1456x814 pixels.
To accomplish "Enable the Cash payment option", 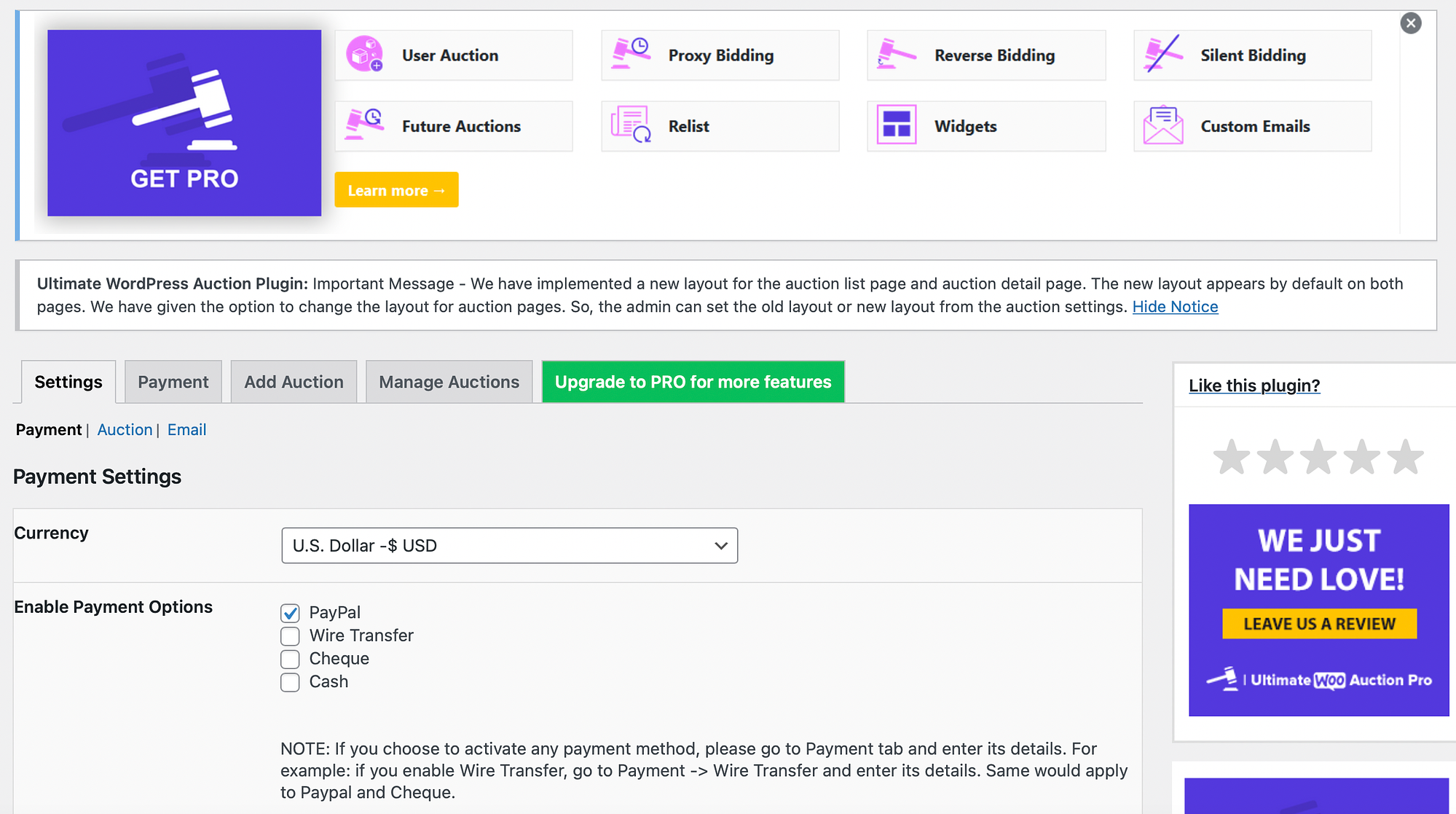I will click(290, 682).
